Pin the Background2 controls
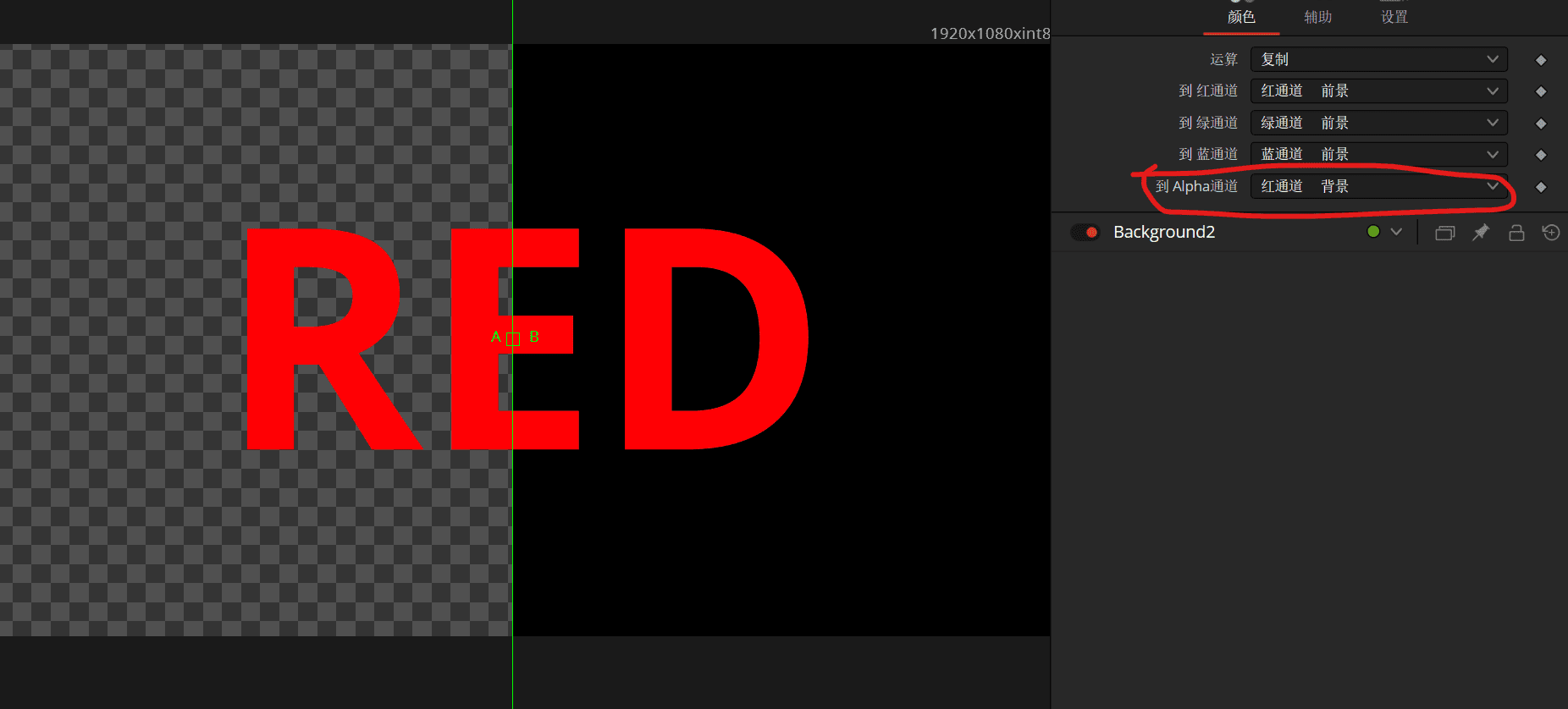Viewport: 1568px width, 709px height. pyautogui.click(x=1481, y=232)
